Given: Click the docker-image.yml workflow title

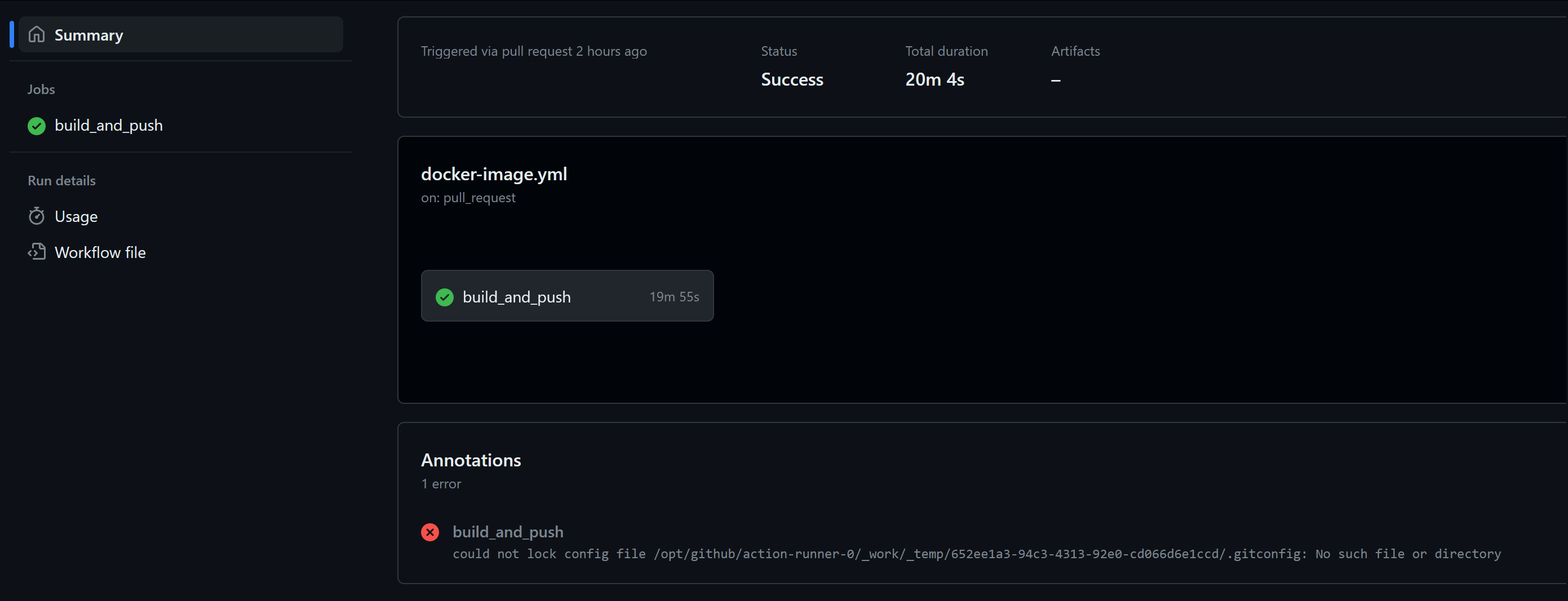Looking at the screenshot, I should [x=494, y=174].
